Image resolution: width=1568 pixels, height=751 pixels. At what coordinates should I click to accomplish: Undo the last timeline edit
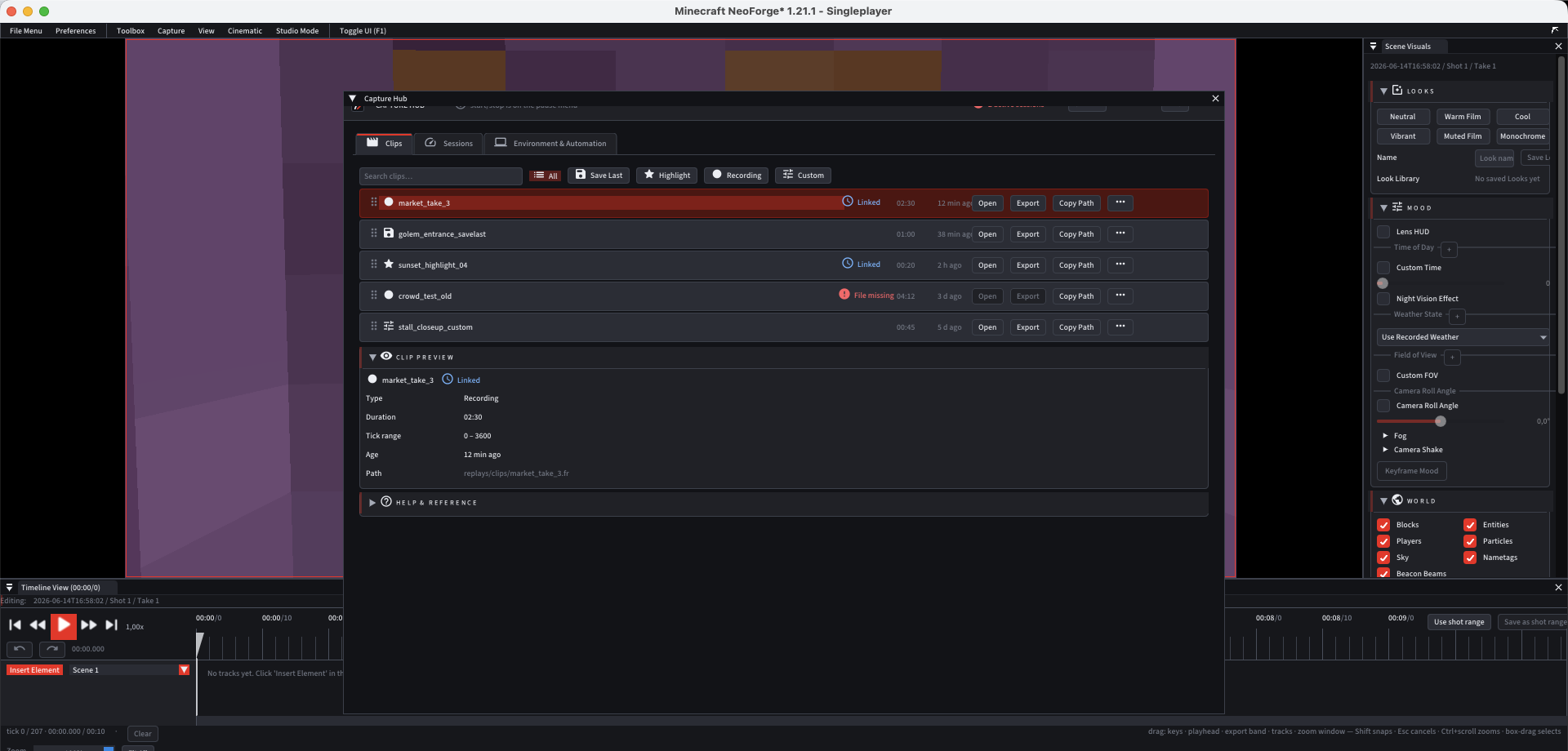[20, 649]
